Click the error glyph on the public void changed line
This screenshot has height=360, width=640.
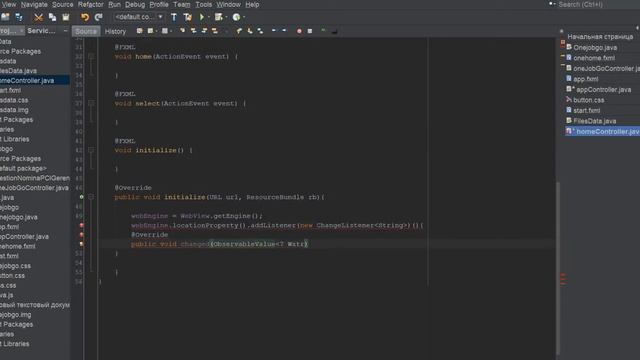click(82, 244)
